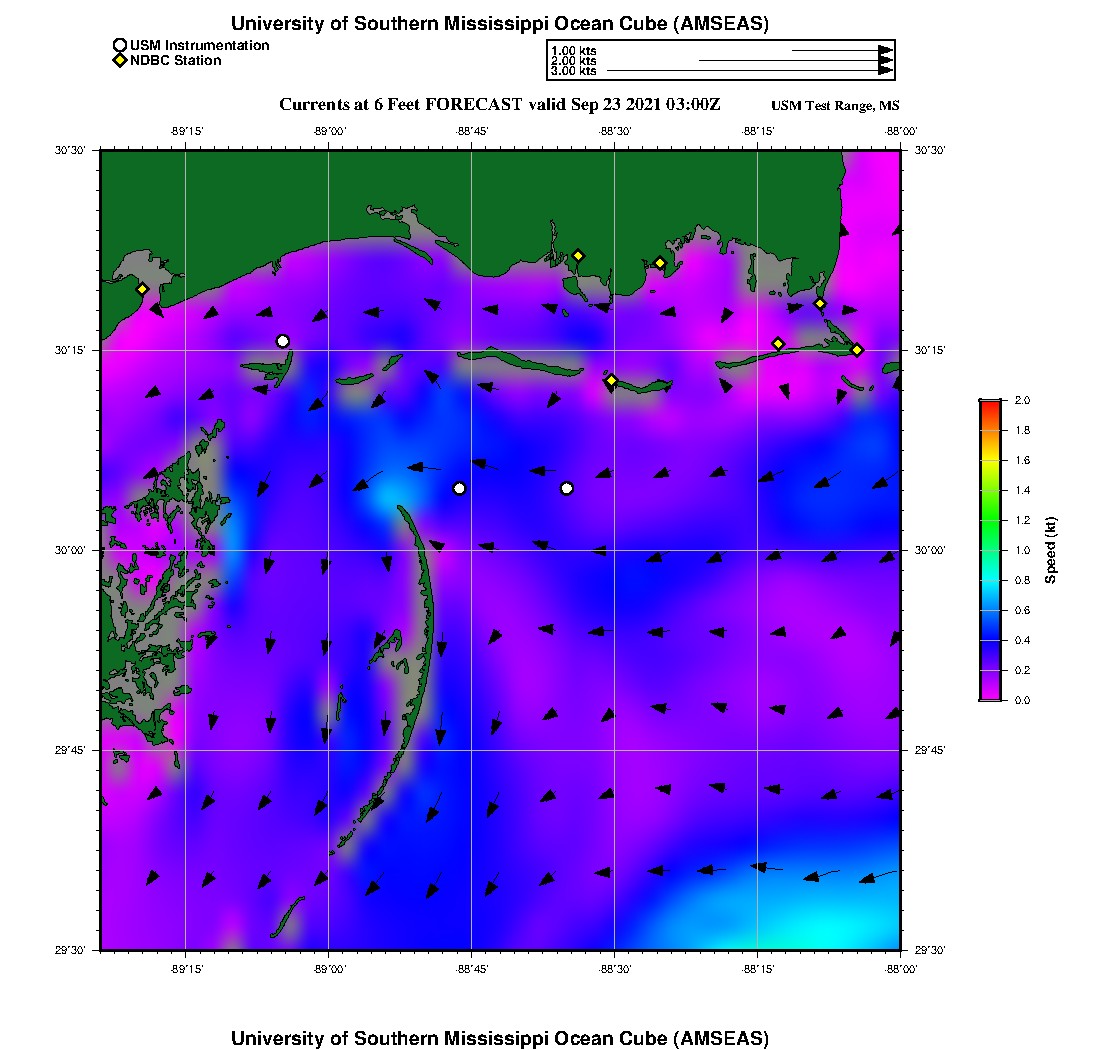
Task: Click the red top of the speed color bar
Action: [990, 403]
